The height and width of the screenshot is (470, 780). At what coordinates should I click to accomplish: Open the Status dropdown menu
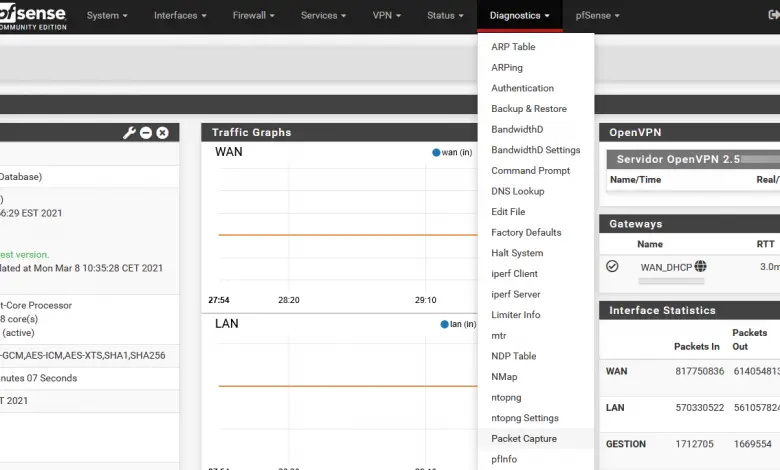point(445,15)
